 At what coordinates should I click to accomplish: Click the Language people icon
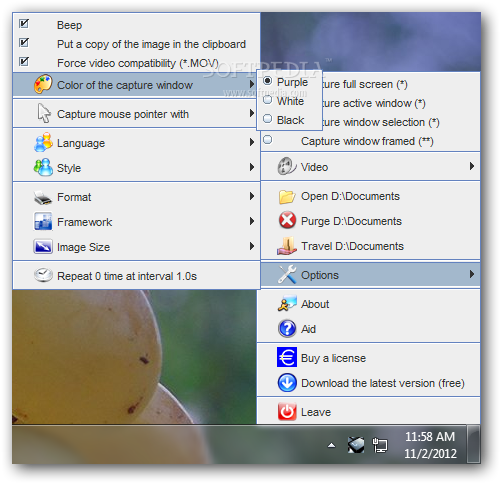click(43, 142)
